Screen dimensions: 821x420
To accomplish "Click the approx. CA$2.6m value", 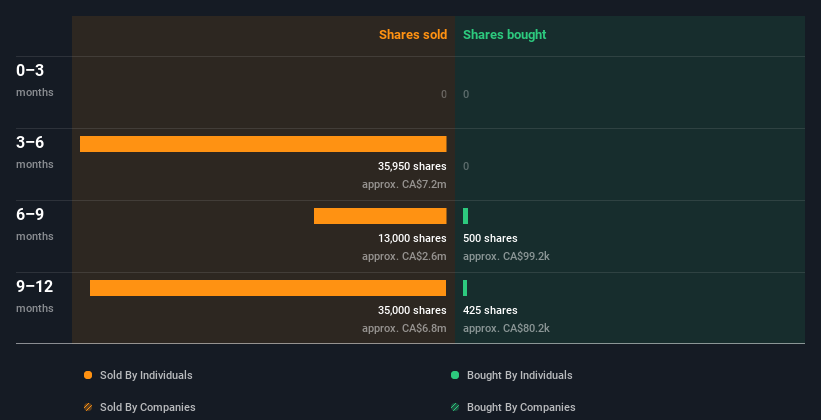I will [x=404, y=257].
